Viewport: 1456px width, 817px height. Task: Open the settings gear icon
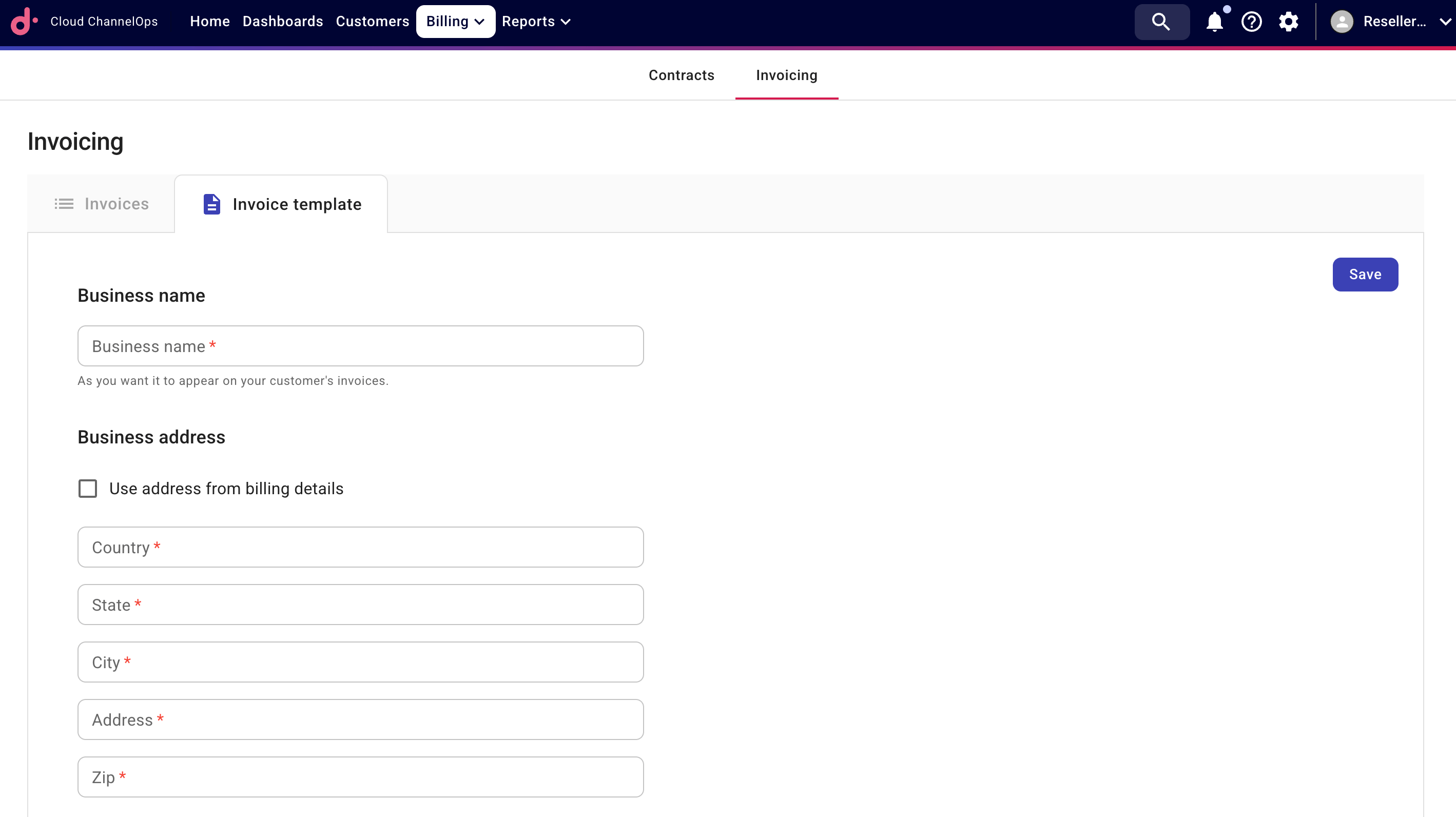(1289, 22)
